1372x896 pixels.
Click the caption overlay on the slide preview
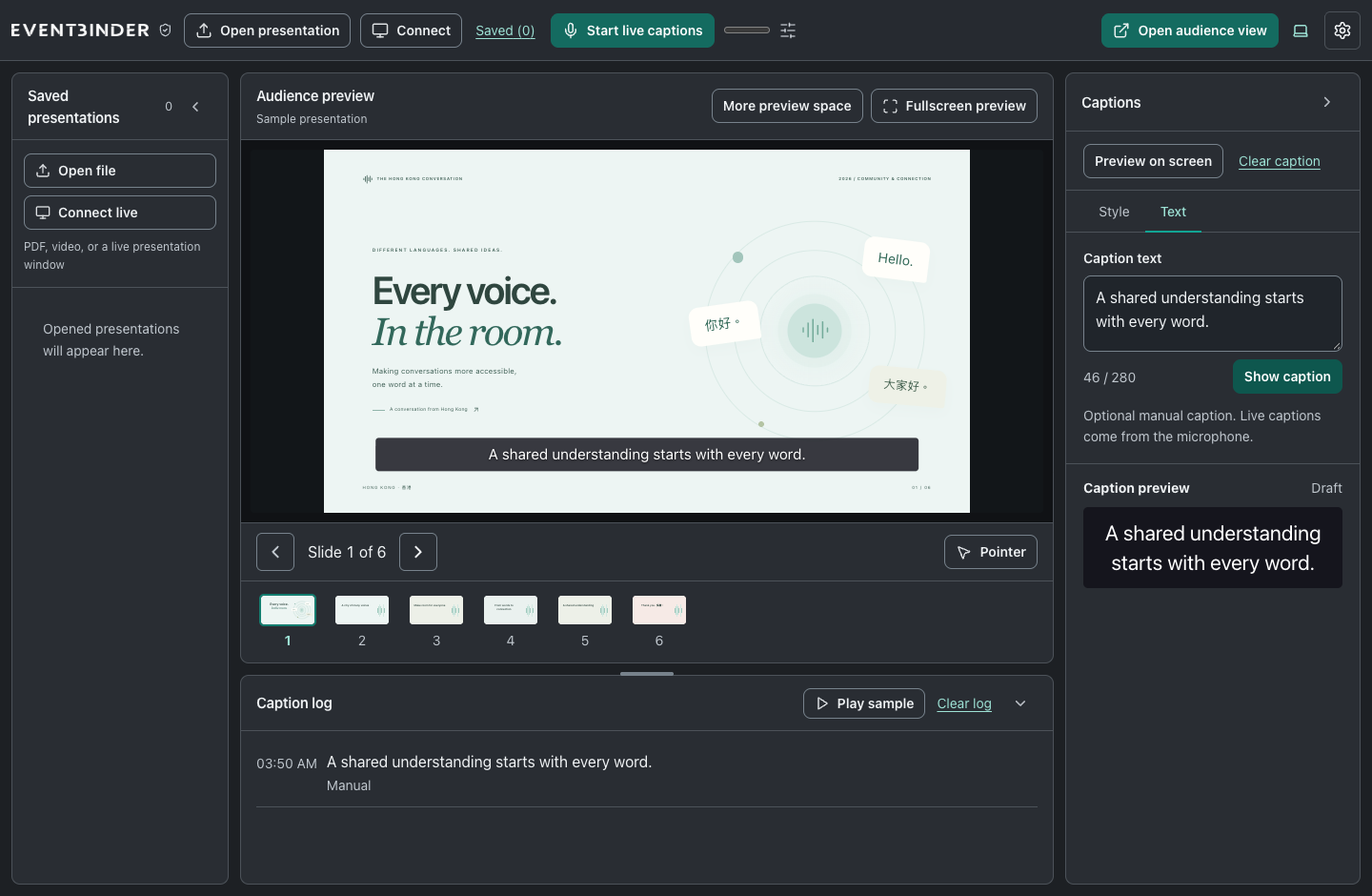click(x=647, y=455)
